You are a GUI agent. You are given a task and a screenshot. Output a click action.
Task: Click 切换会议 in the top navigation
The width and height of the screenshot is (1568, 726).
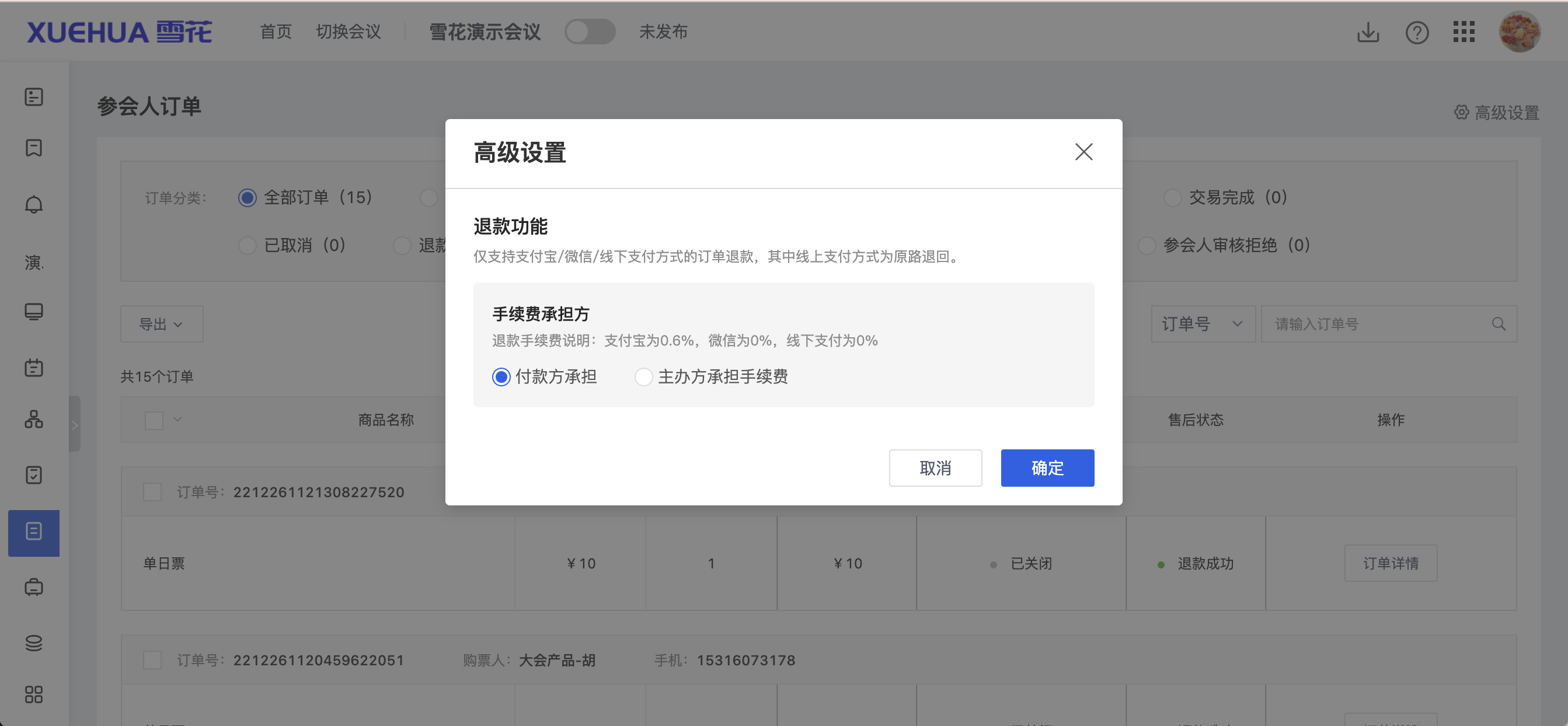[x=348, y=32]
